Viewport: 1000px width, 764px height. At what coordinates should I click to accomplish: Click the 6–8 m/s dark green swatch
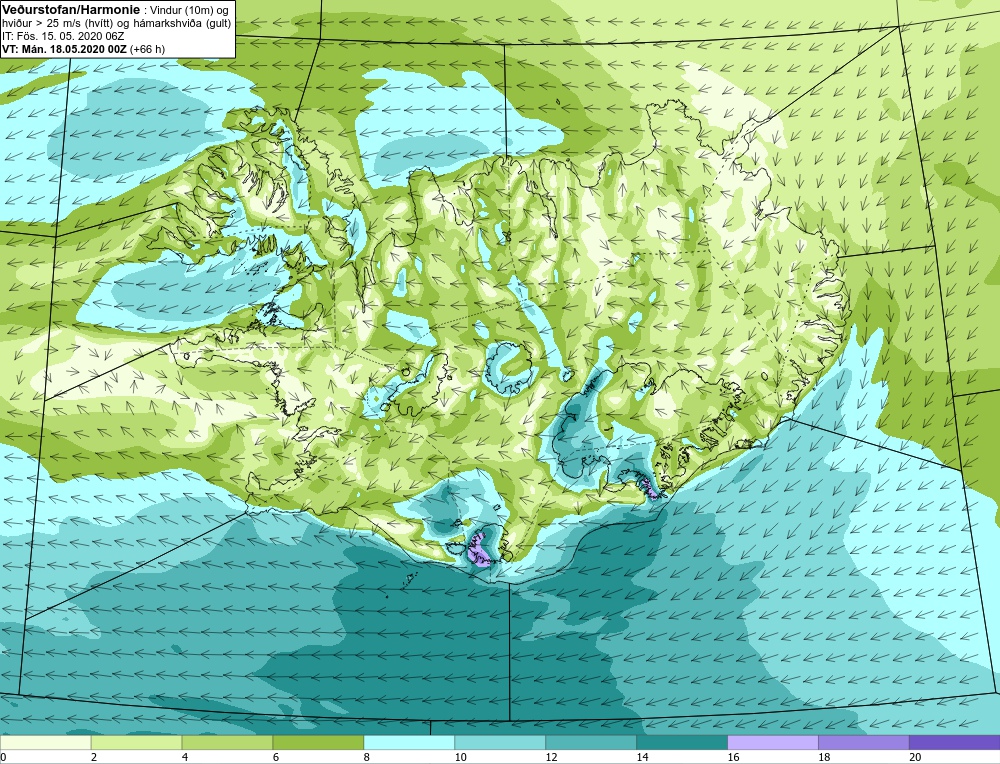(x=318, y=742)
